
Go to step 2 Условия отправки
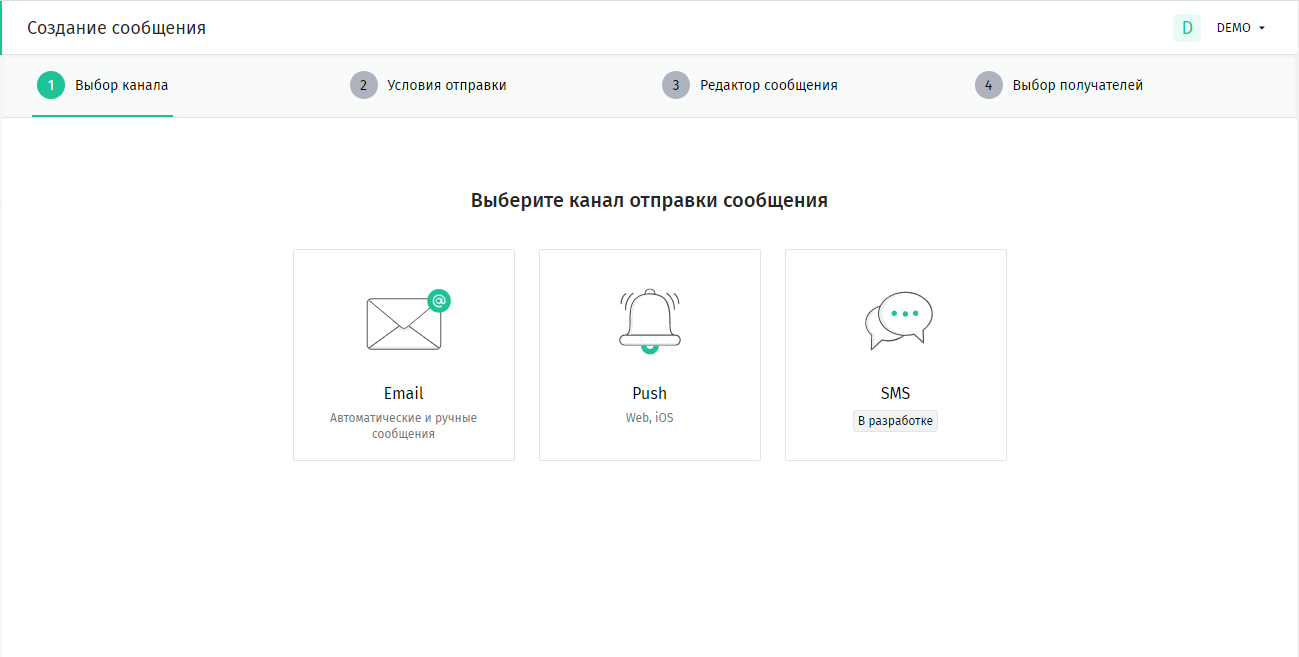click(428, 85)
